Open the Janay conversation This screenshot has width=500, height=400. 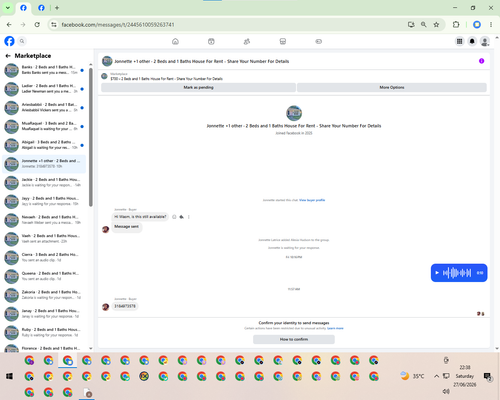click(44, 314)
